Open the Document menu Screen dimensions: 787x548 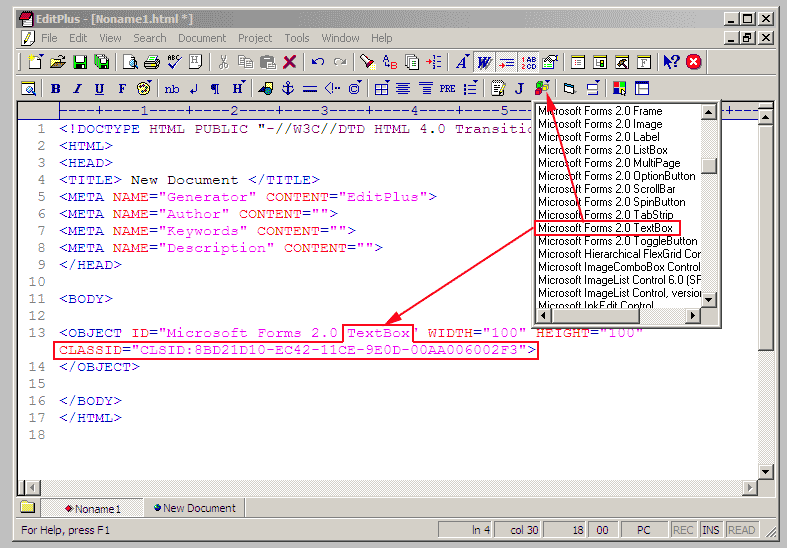202,38
